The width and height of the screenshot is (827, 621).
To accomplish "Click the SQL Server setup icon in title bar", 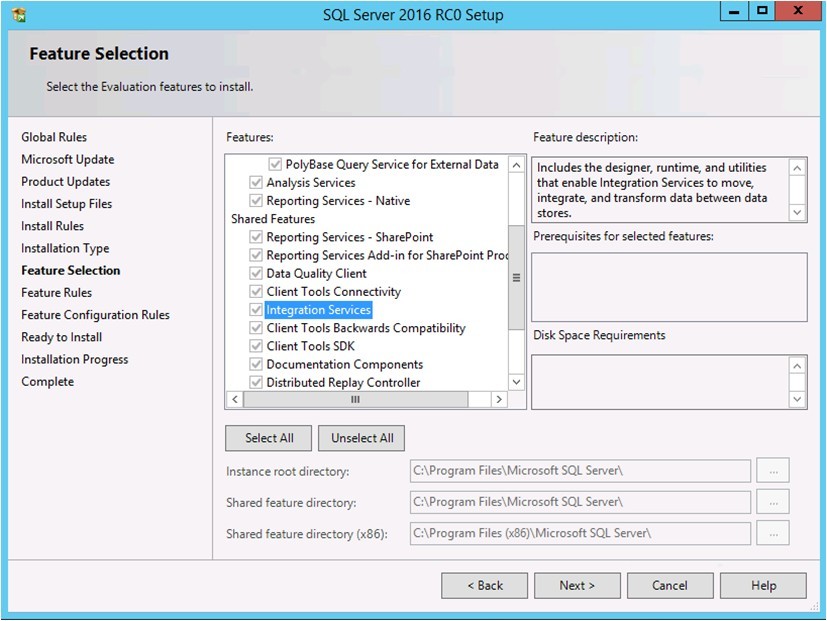I will point(19,15).
